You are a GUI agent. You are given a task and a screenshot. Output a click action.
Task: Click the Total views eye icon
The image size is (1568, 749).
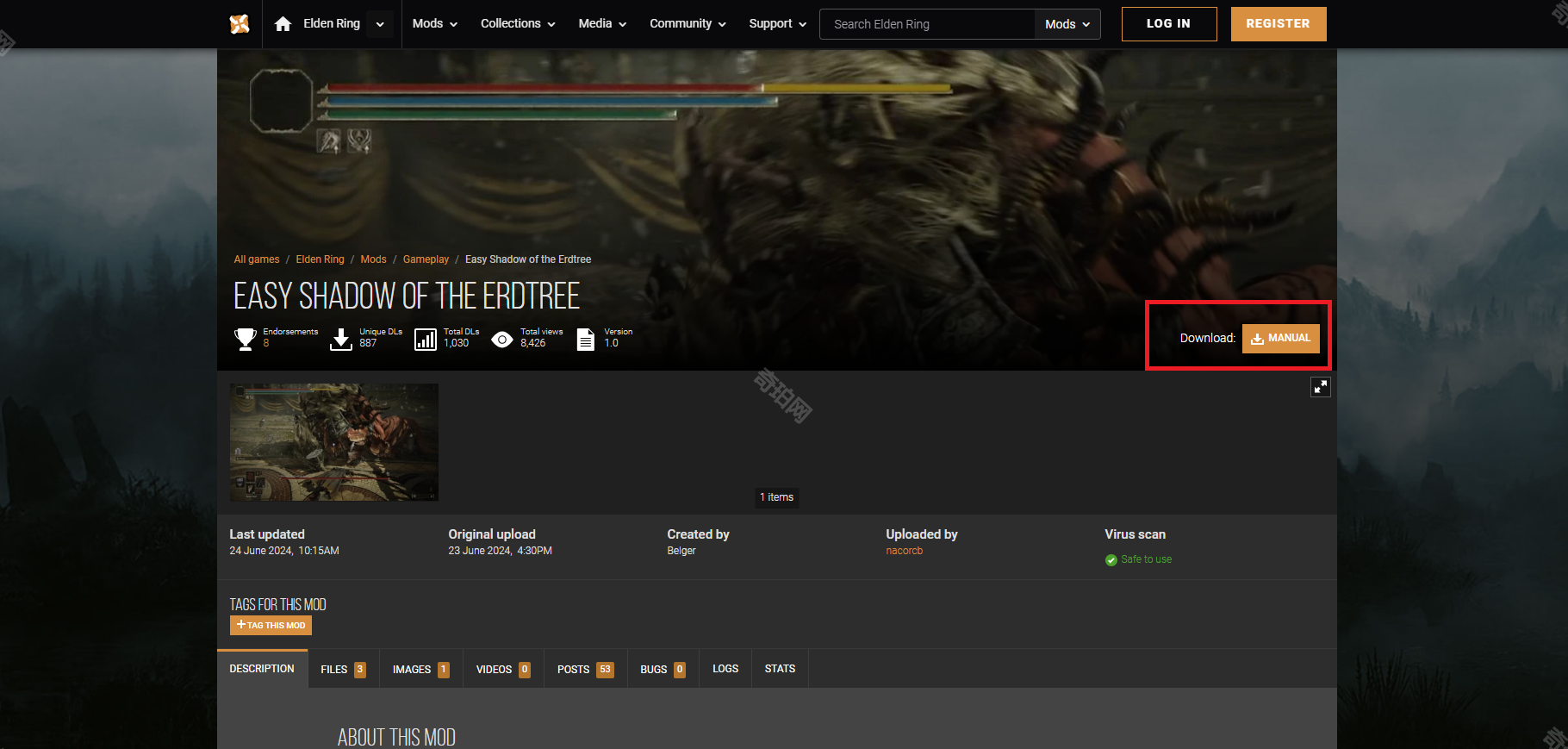click(x=502, y=340)
